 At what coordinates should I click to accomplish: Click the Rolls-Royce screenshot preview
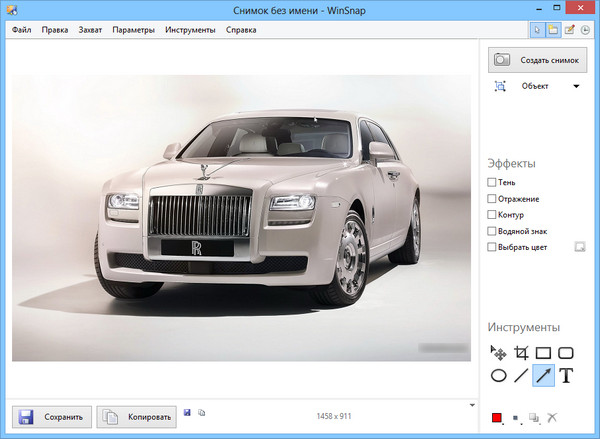pyautogui.click(x=242, y=217)
